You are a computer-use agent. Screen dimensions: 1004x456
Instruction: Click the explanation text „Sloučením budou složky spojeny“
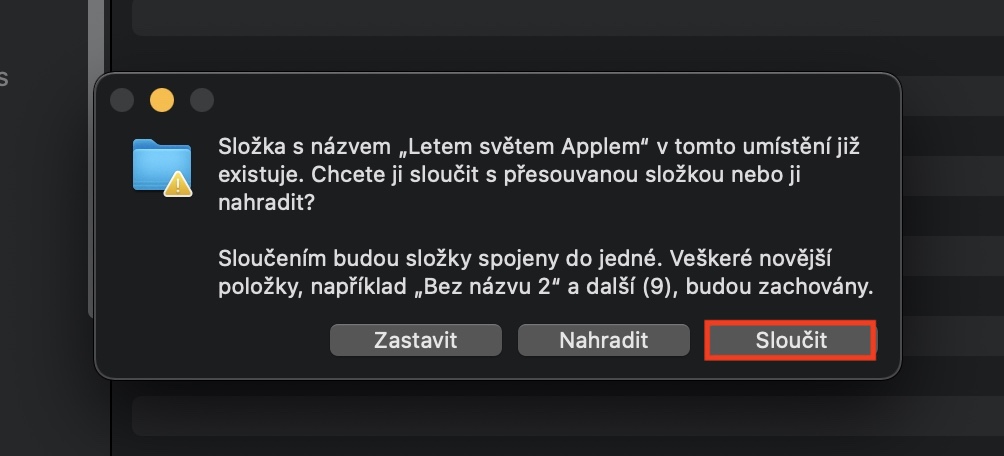coord(400,260)
